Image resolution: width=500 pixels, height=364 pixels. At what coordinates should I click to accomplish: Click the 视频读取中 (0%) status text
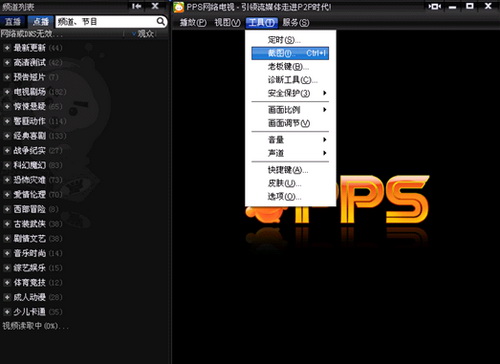click(x=35, y=326)
